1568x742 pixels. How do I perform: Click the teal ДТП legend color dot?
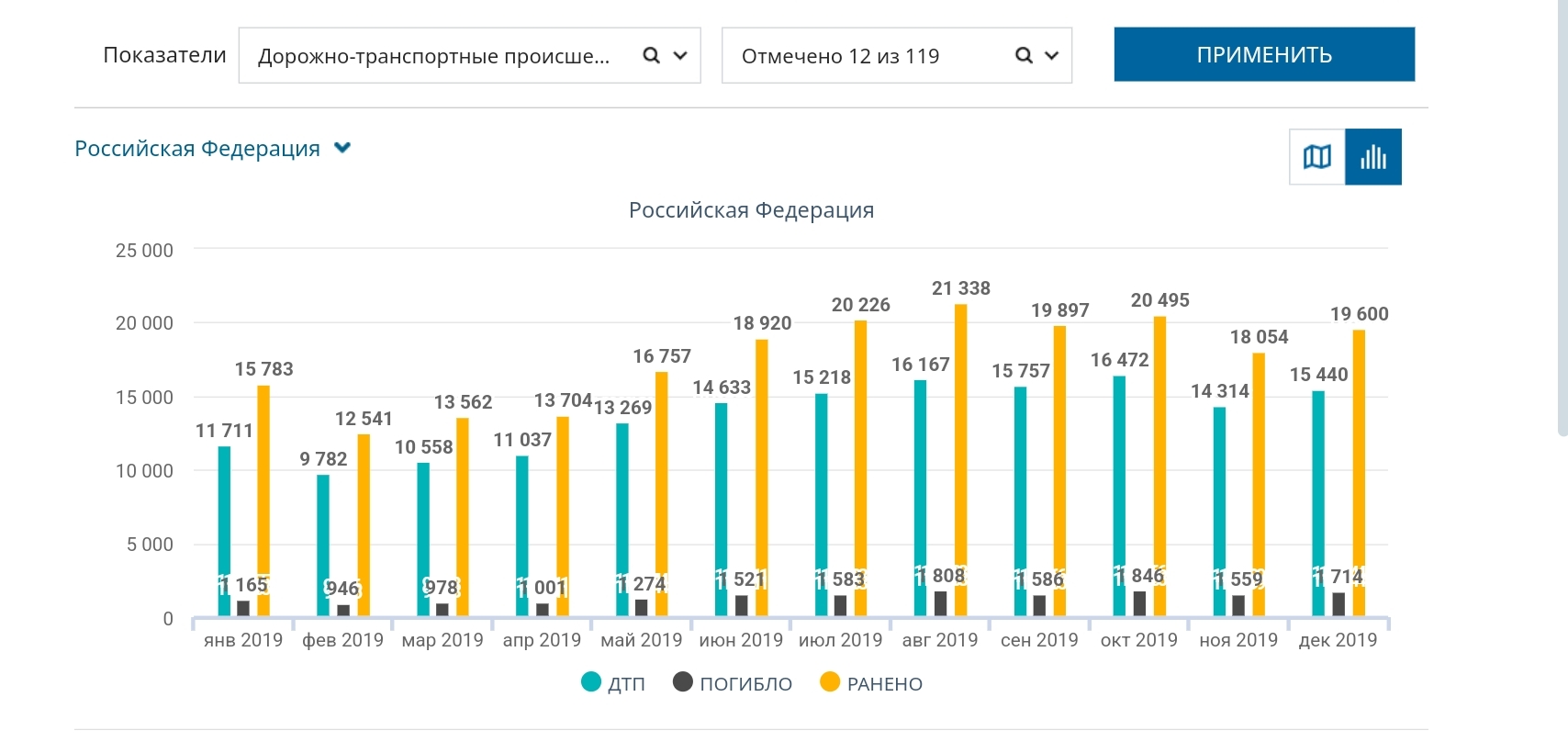(x=591, y=682)
